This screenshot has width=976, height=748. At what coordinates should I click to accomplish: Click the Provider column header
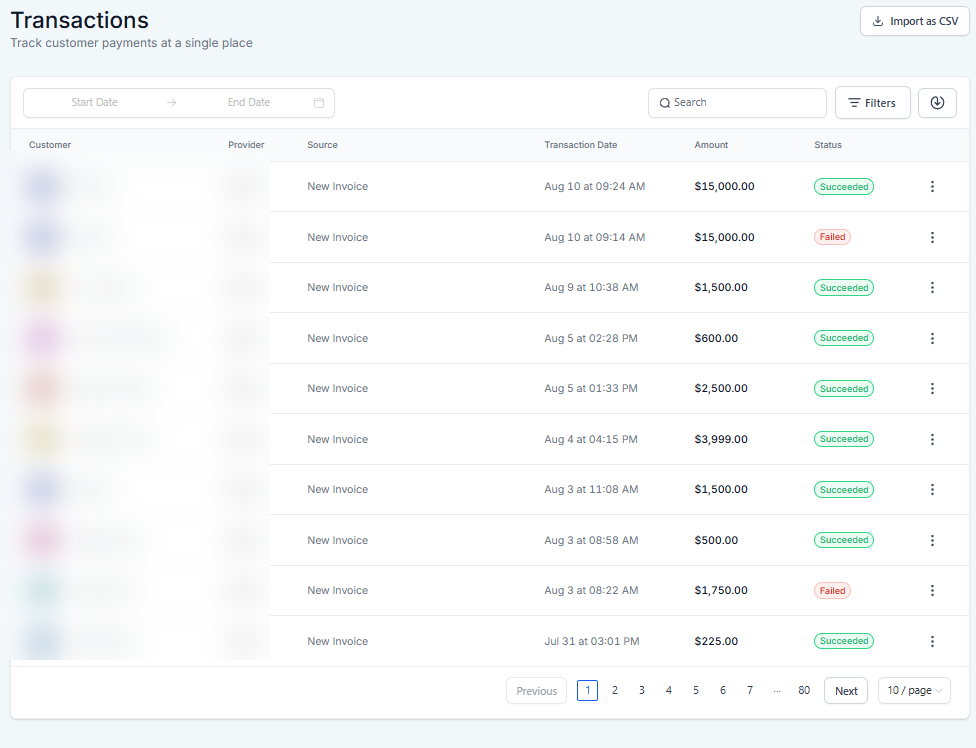tap(246, 145)
